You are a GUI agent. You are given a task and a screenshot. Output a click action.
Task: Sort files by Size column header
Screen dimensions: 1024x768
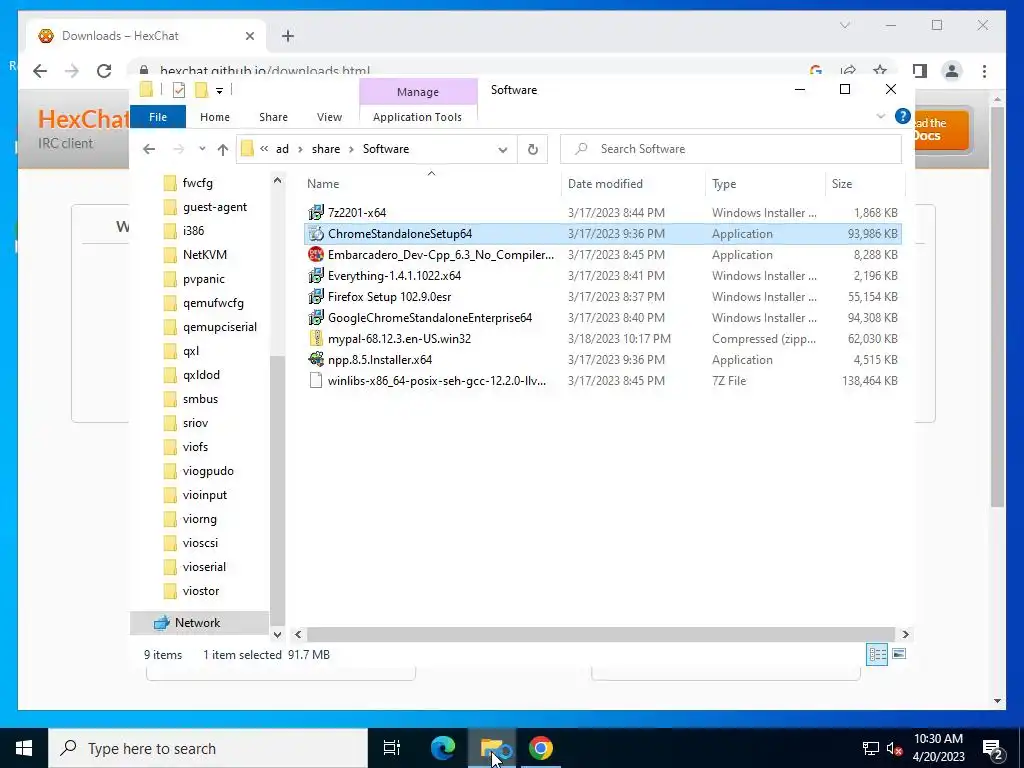pyautogui.click(x=865, y=184)
